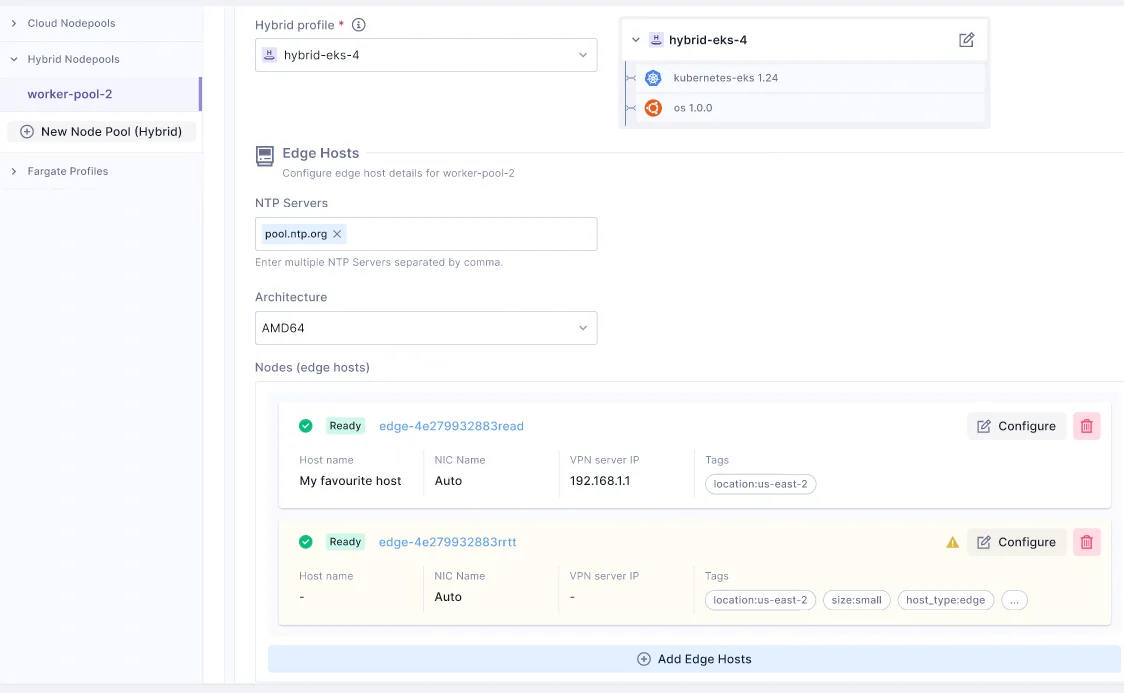Click the Edge Hosts section icon

tap(265, 155)
